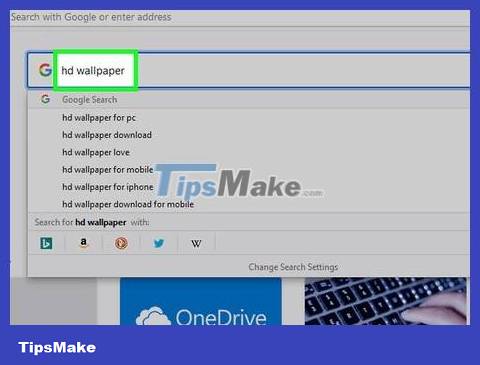Choose suggestion 'hd wallpaper for pc'
Screen dimensions: 480x365
pyautogui.click(x=249, y=118)
